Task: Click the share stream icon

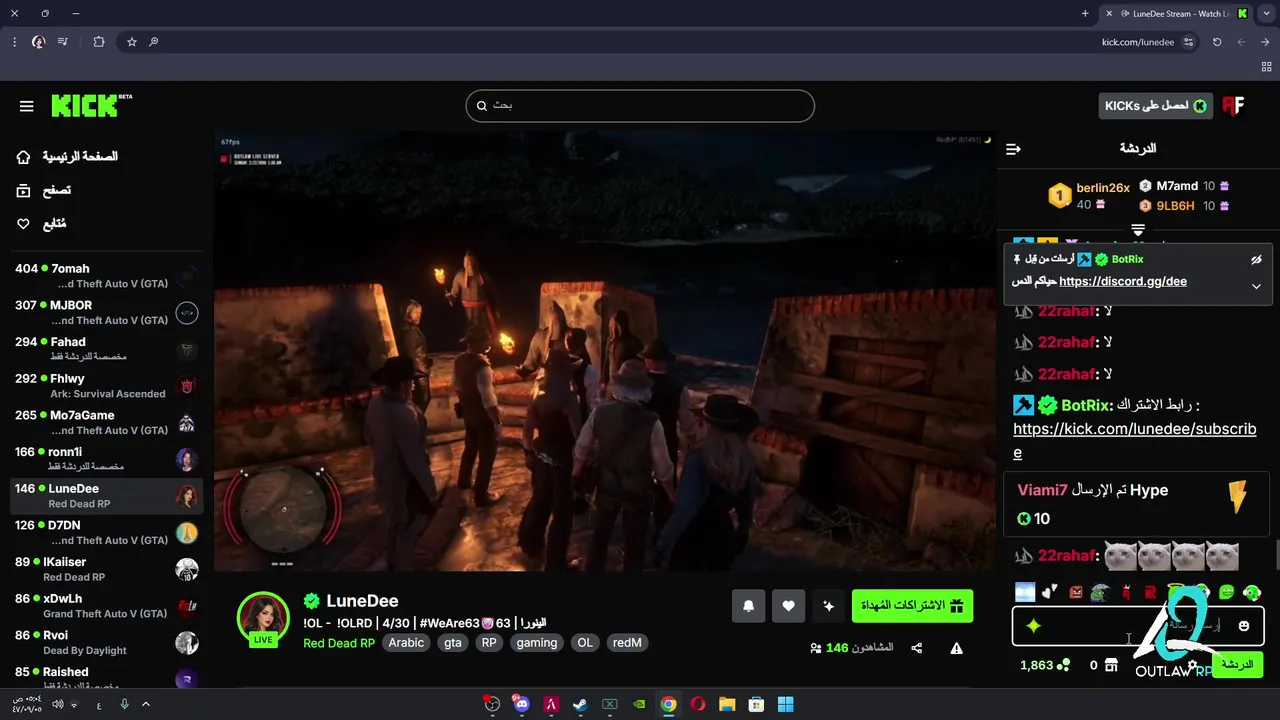Action: click(917, 648)
